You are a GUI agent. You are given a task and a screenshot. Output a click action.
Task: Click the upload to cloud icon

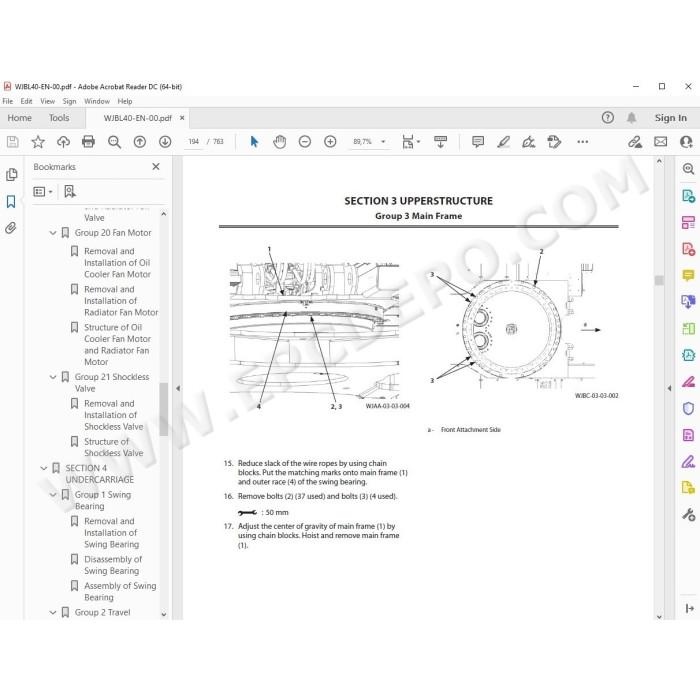click(63, 142)
